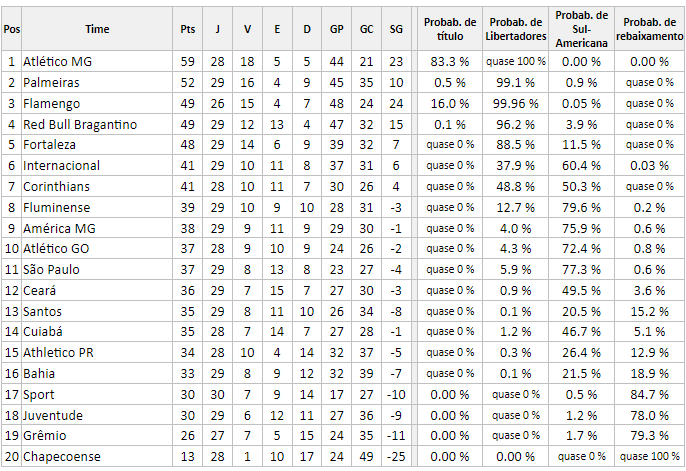Click the SG column header
Screen dimensions: 686x471
(x=396, y=29)
